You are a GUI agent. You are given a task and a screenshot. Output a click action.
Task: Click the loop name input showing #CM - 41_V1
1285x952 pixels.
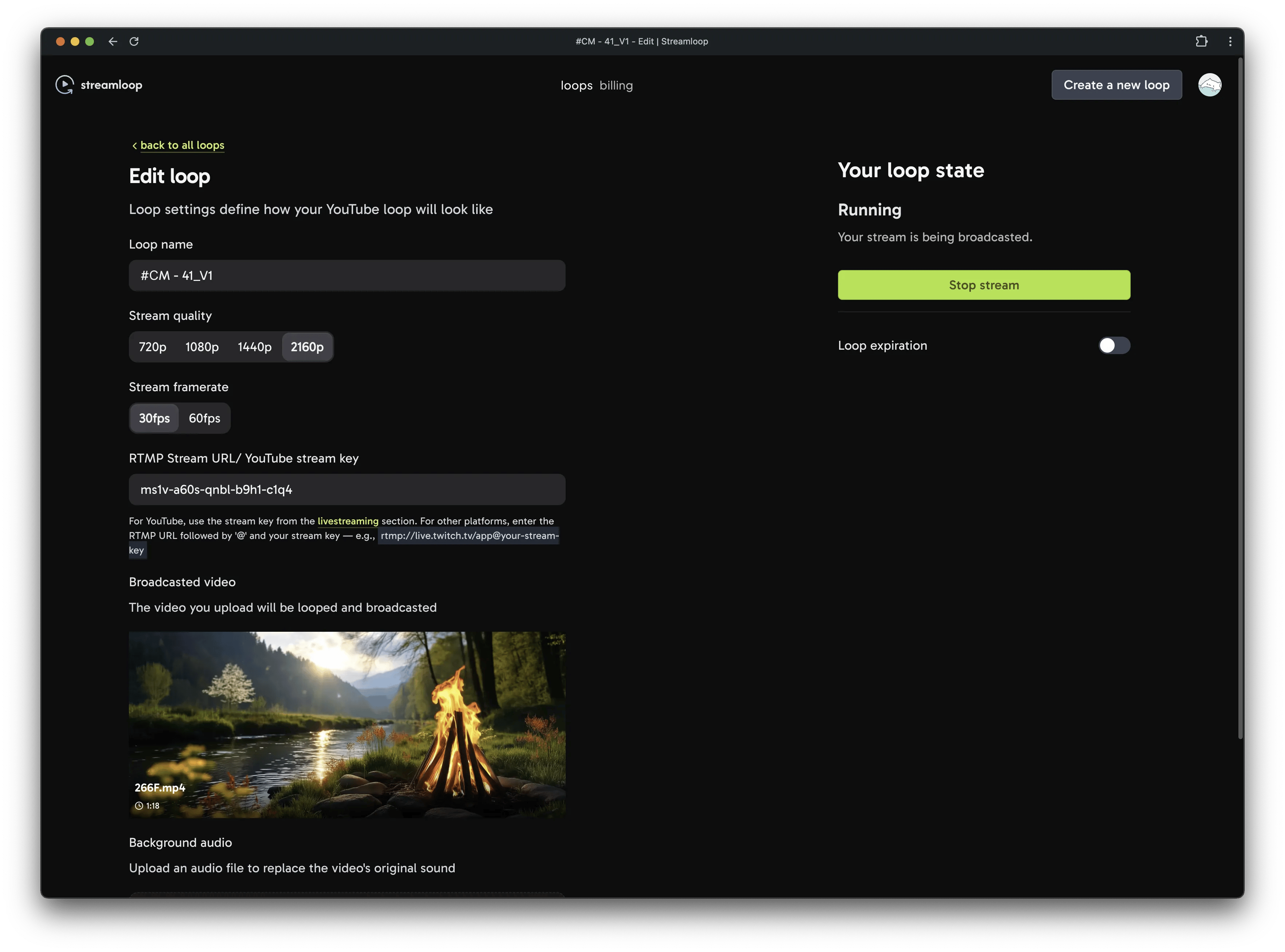pyautogui.click(x=347, y=275)
